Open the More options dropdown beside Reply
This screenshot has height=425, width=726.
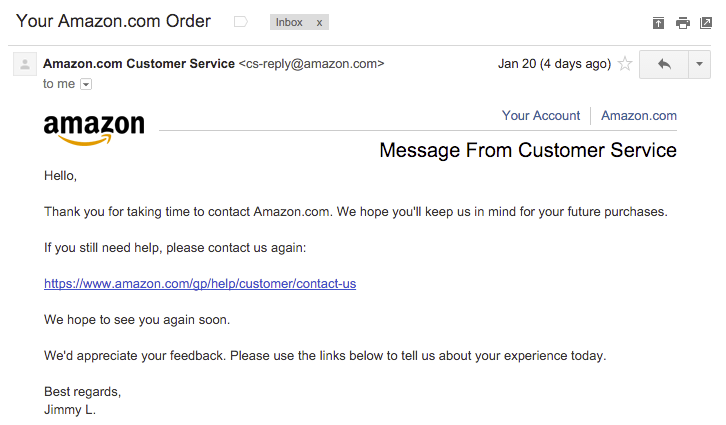(700, 64)
